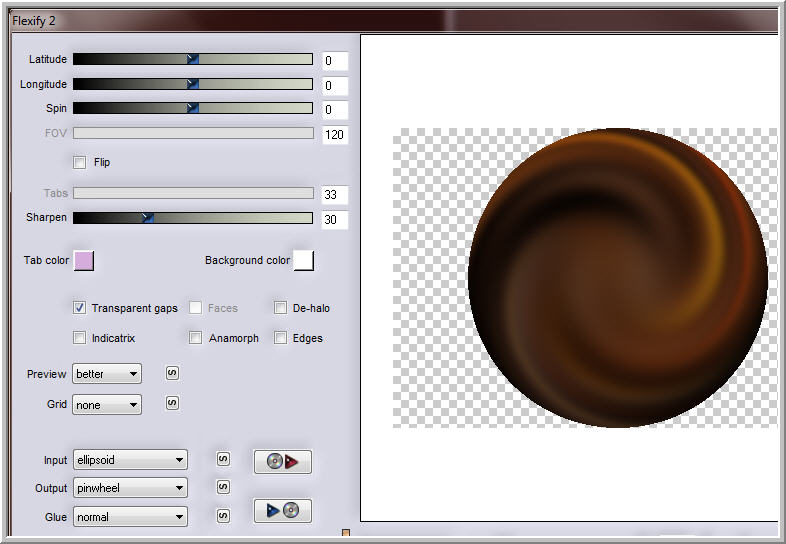Open the Glue dropdown showing normal
Screen dimensions: 786x544
tap(130, 517)
